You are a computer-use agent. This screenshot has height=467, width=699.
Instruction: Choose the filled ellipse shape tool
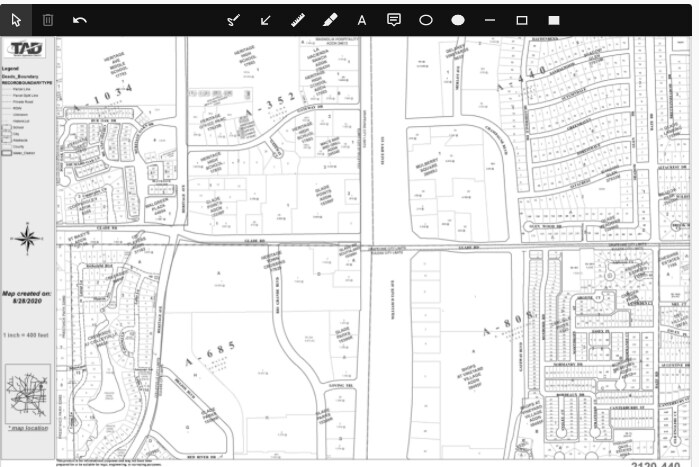pos(458,20)
